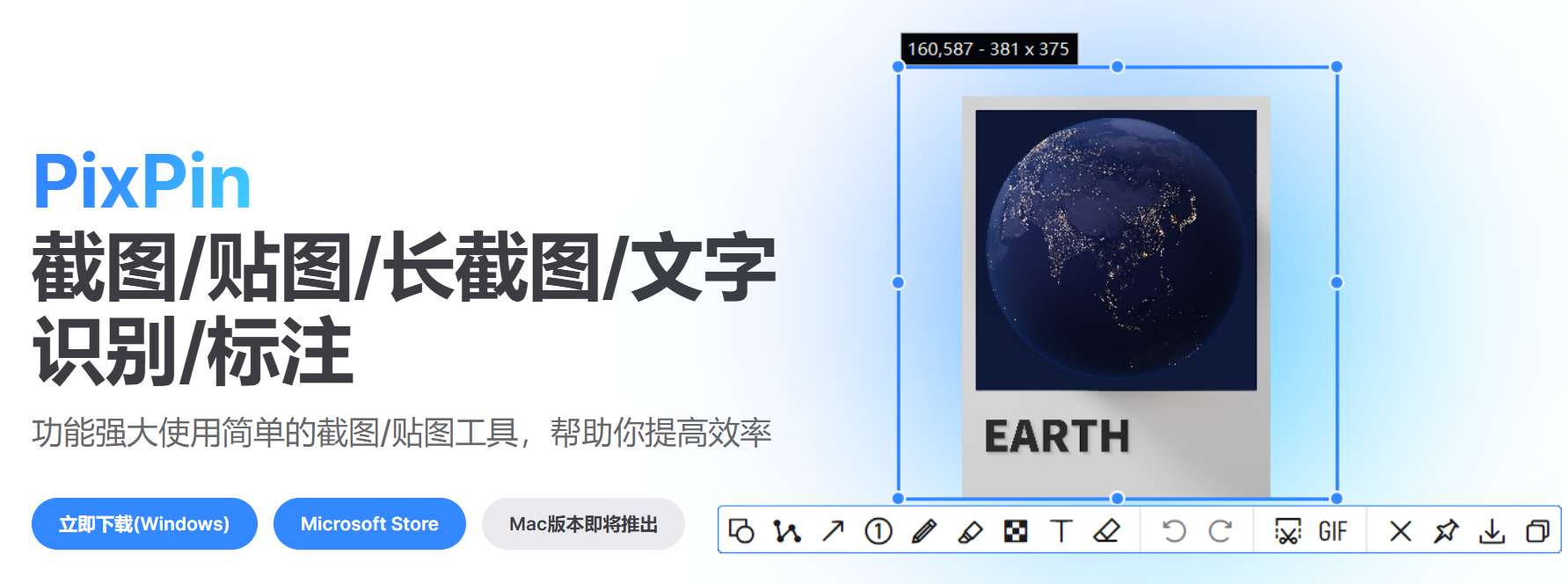Select the highlighter marker tool

[x=970, y=530]
